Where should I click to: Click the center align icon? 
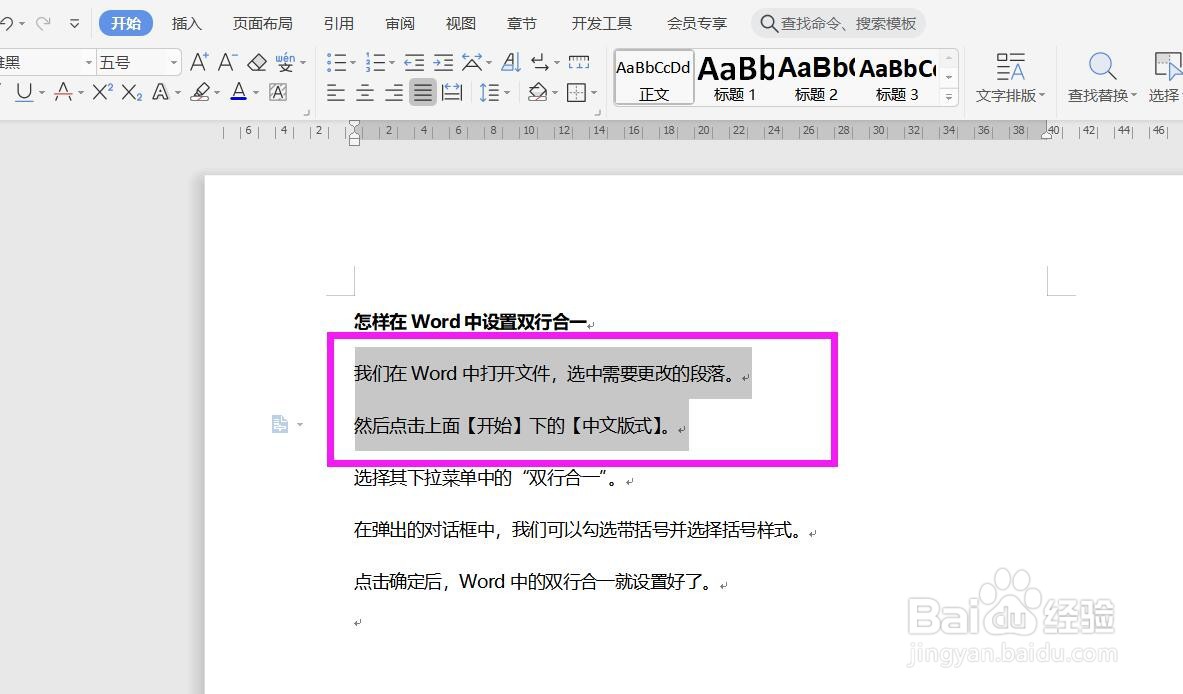(x=364, y=93)
